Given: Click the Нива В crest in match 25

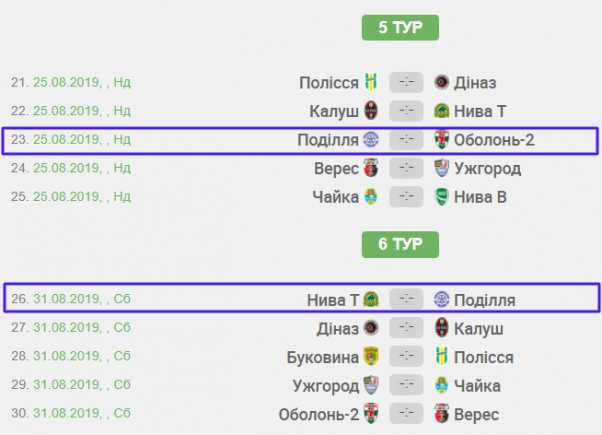Looking at the screenshot, I should pos(442,197).
